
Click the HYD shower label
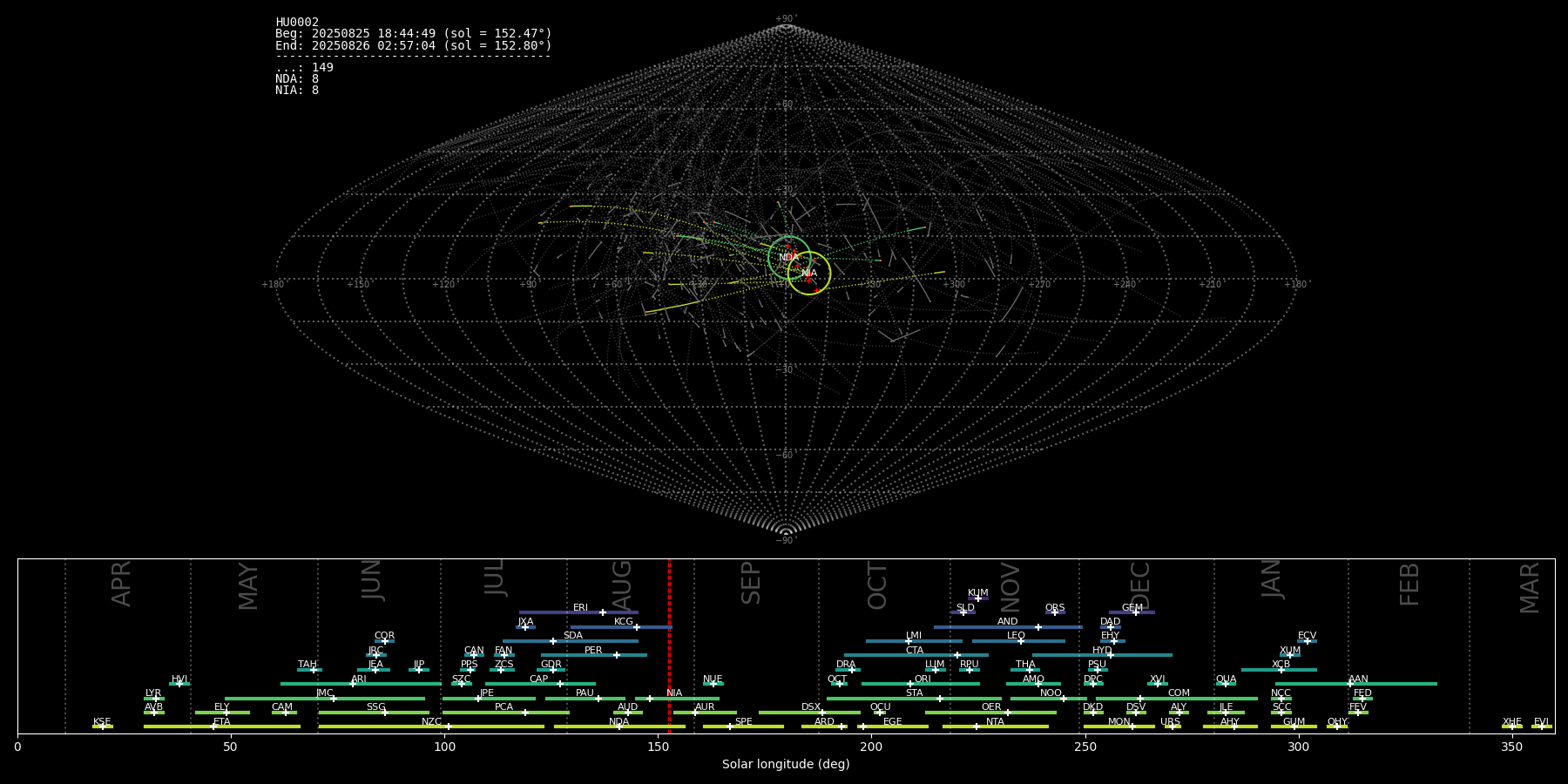pos(1102,651)
